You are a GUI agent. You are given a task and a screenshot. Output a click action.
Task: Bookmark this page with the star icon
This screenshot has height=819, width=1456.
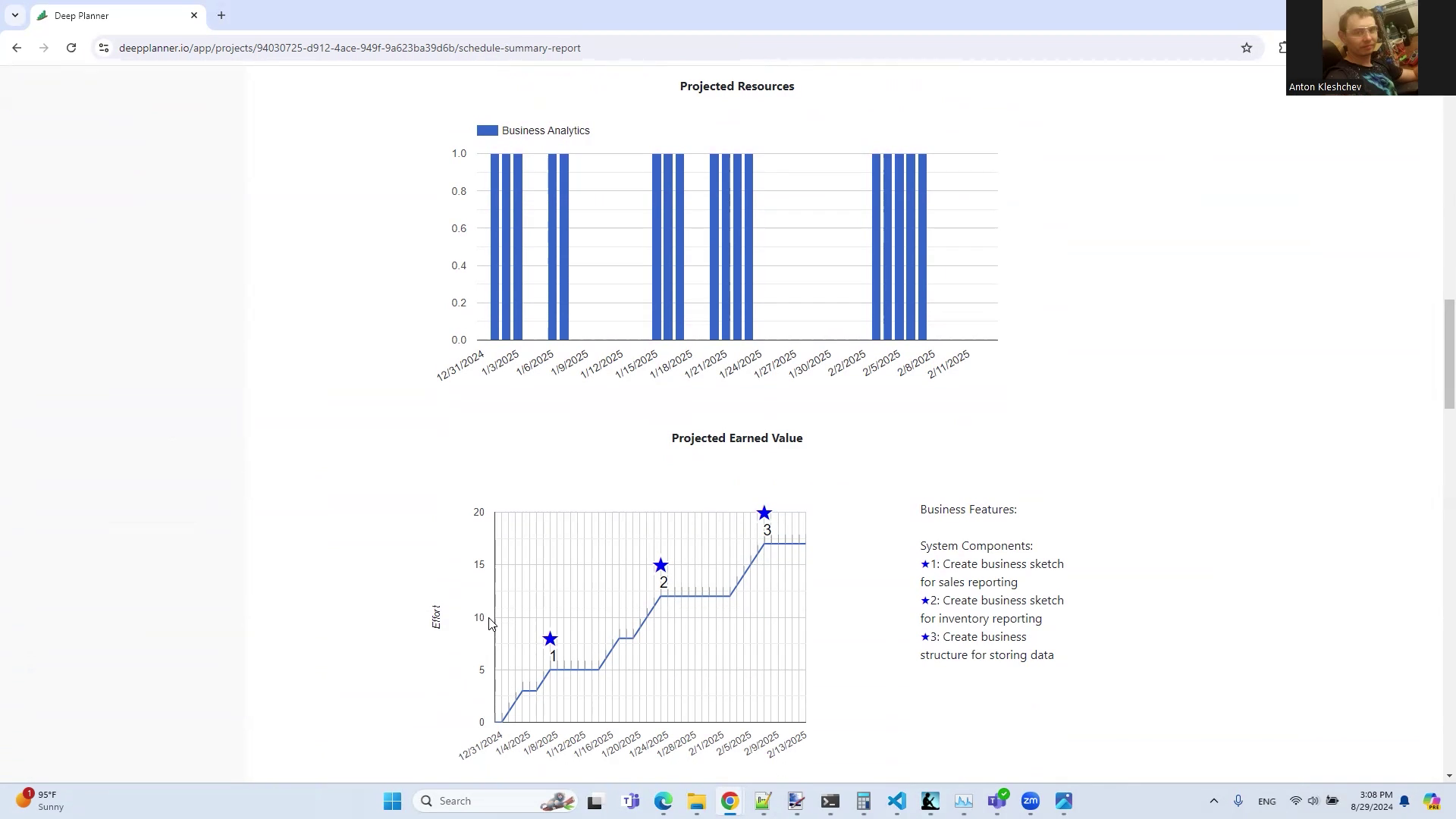(x=1246, y=48)
